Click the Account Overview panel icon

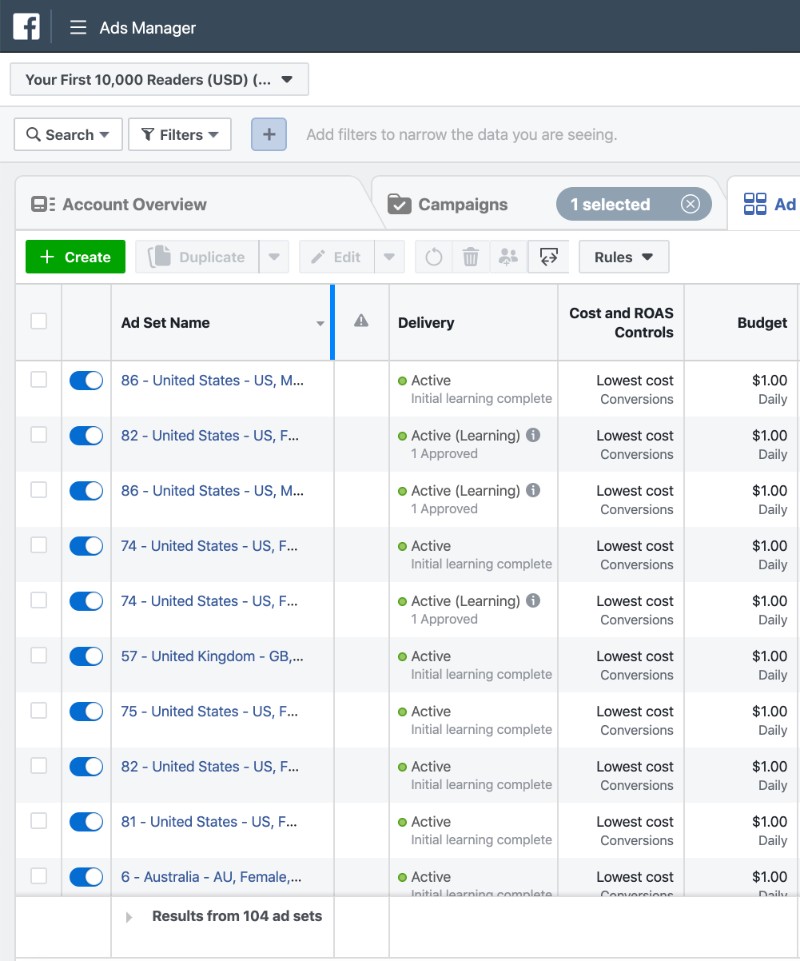tap(43, 204)
